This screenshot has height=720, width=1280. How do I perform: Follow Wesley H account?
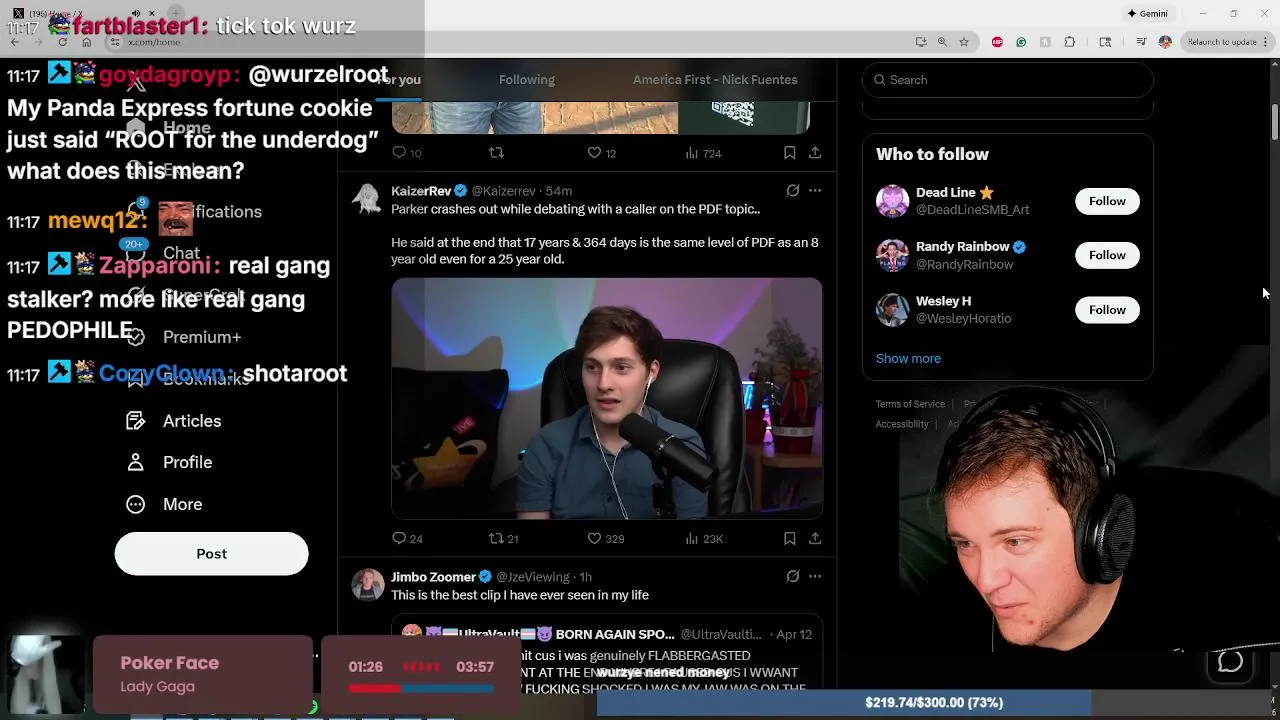point(1107,310)
